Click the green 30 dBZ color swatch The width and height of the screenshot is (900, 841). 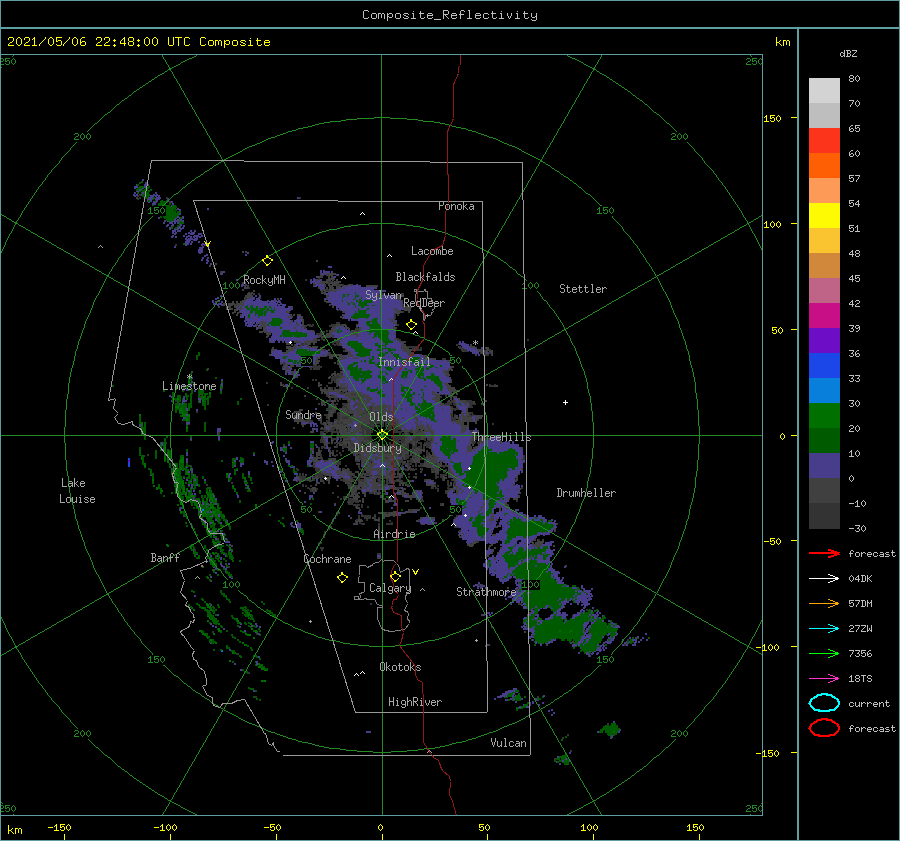[x=824, y=415]
